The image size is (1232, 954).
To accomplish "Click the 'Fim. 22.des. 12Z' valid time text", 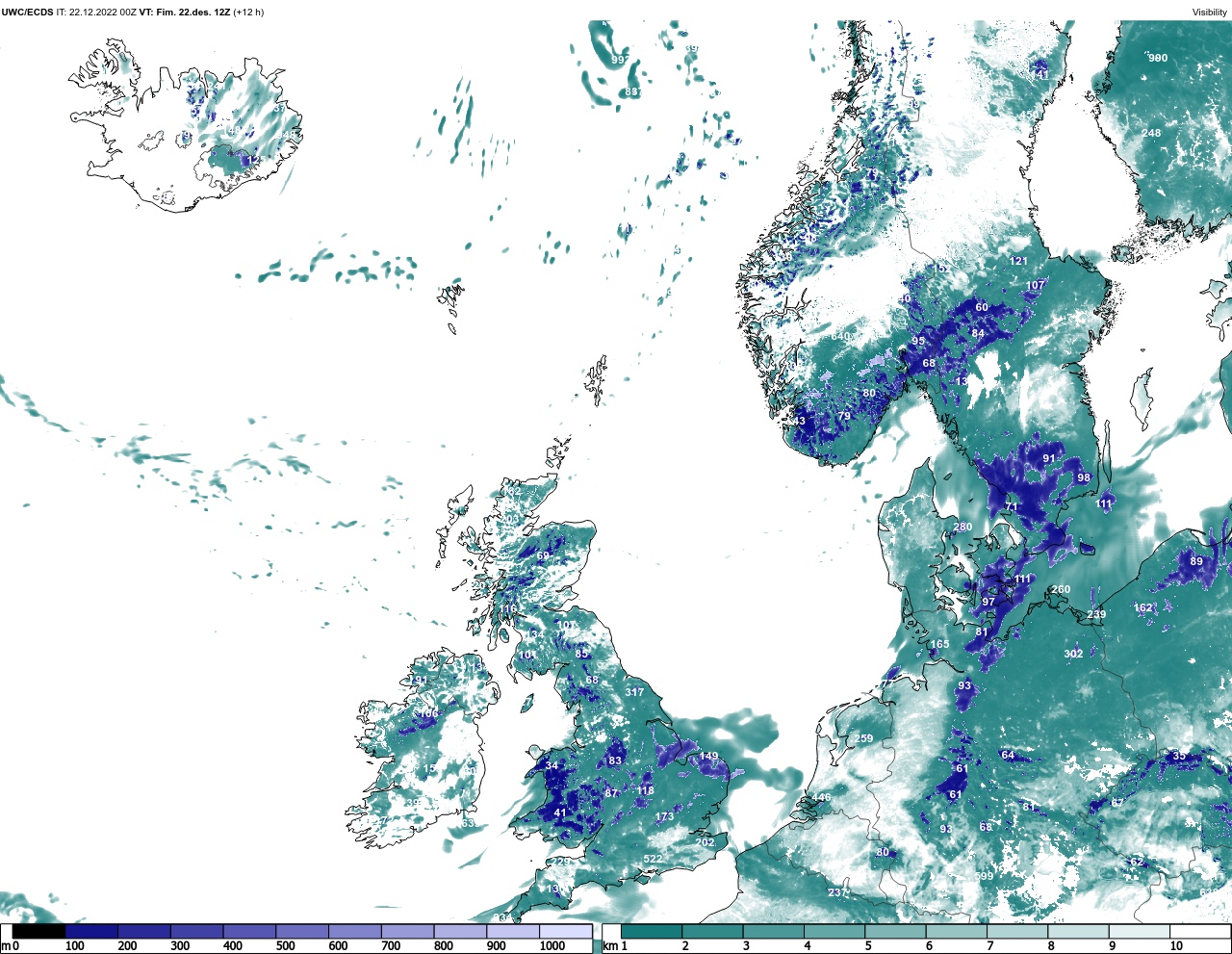I will (192, 13).
